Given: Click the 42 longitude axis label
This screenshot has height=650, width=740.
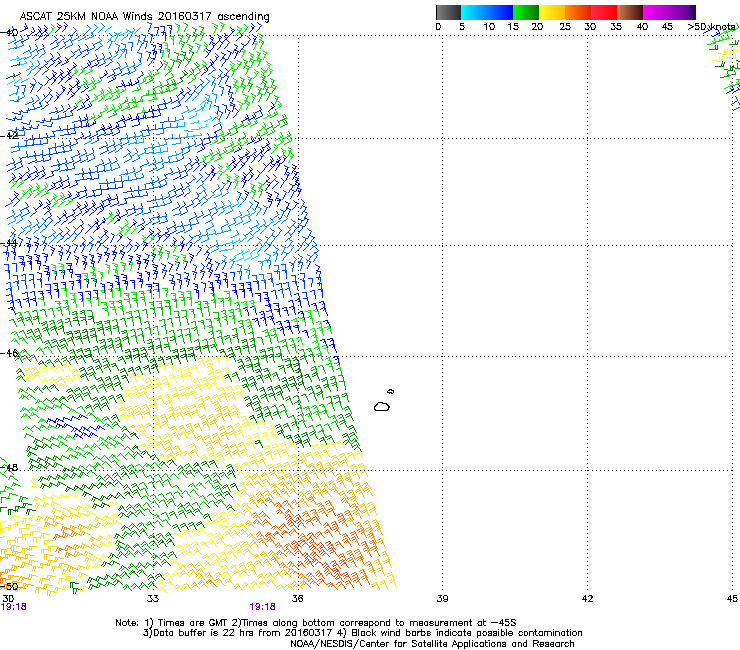Looking at the screenshot, I should [x=587, y=599].
